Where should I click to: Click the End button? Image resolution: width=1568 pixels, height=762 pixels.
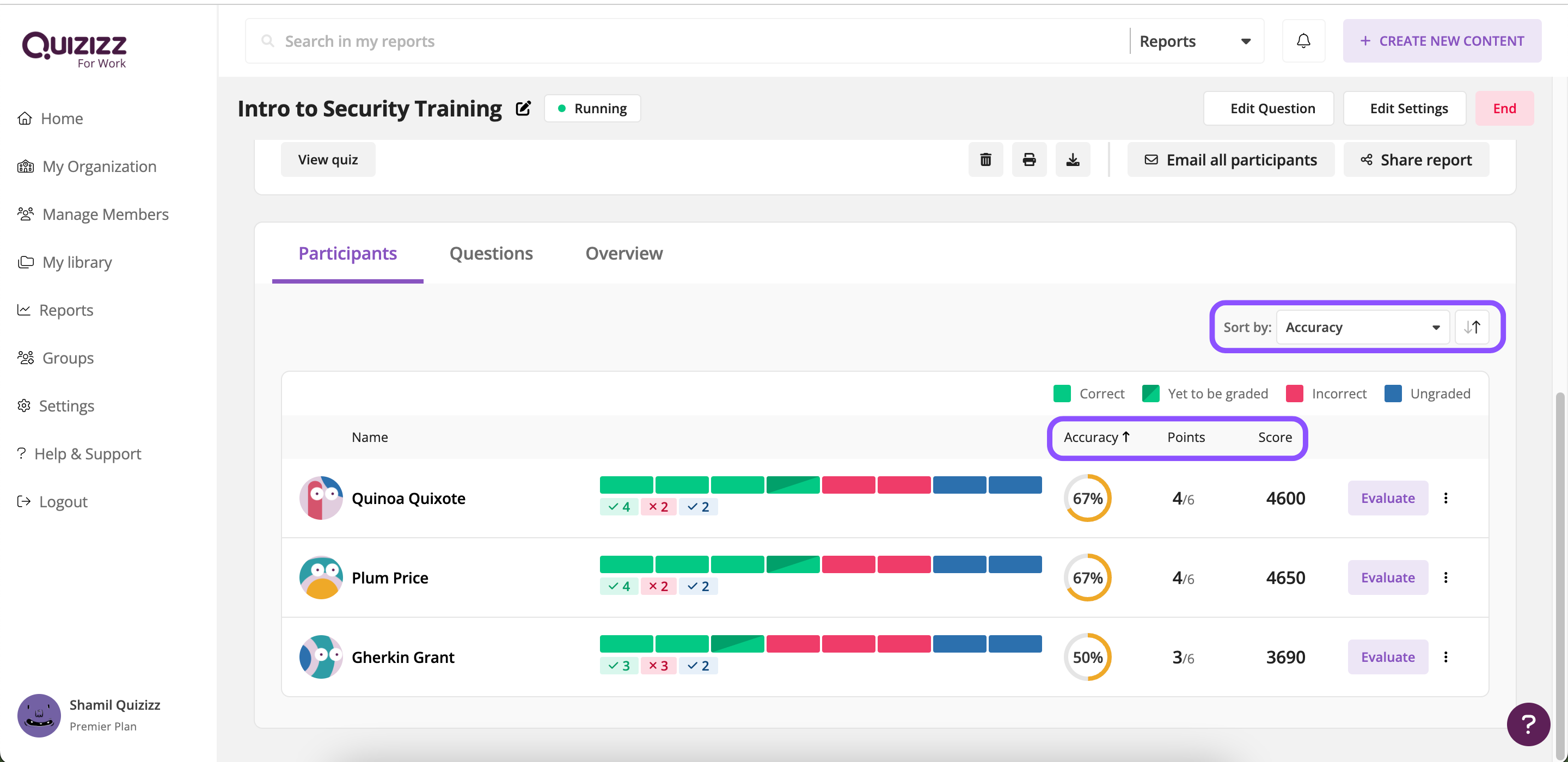point(1505,108)
